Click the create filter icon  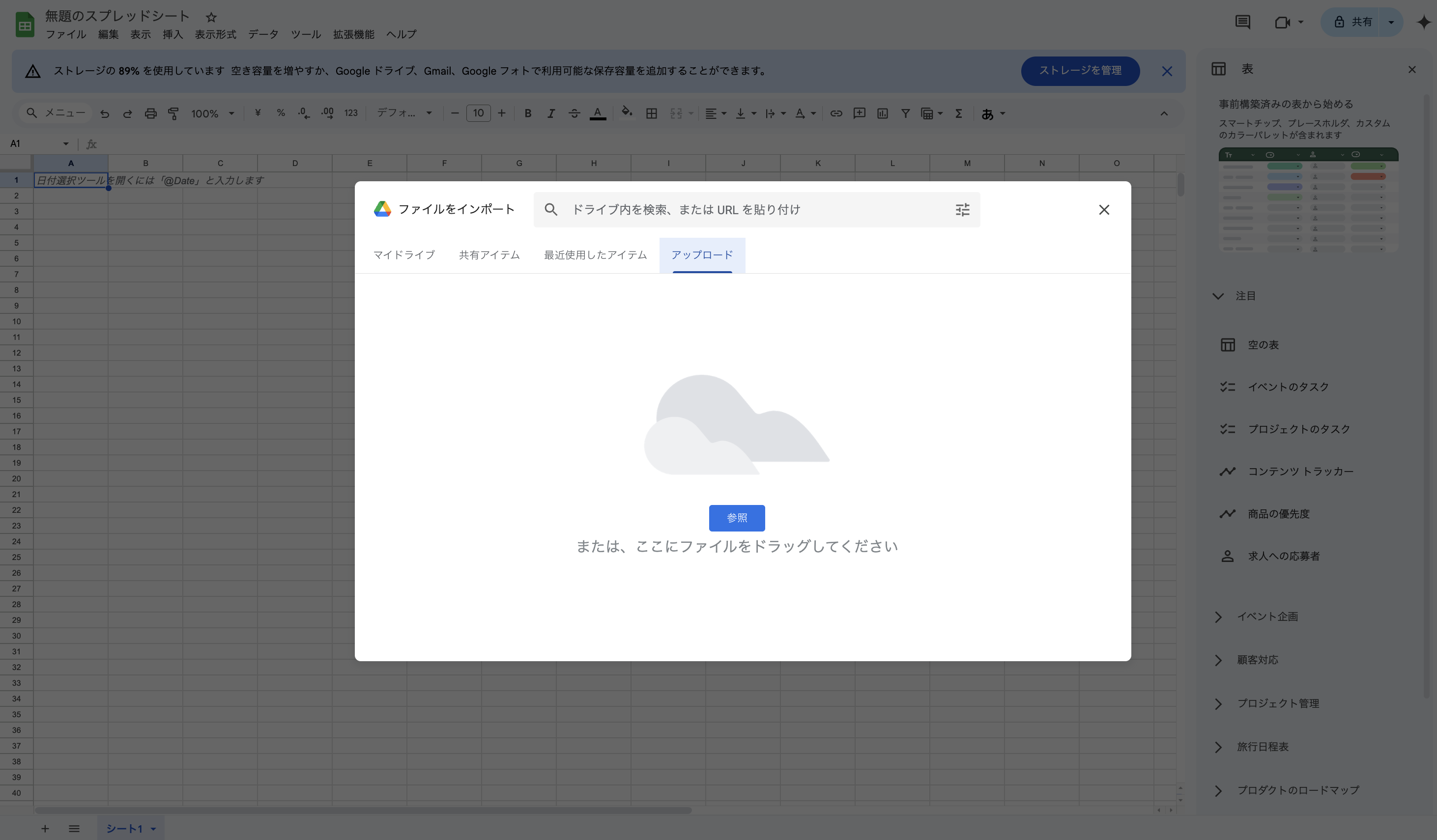pyautogui.click(x=905, y=113)
